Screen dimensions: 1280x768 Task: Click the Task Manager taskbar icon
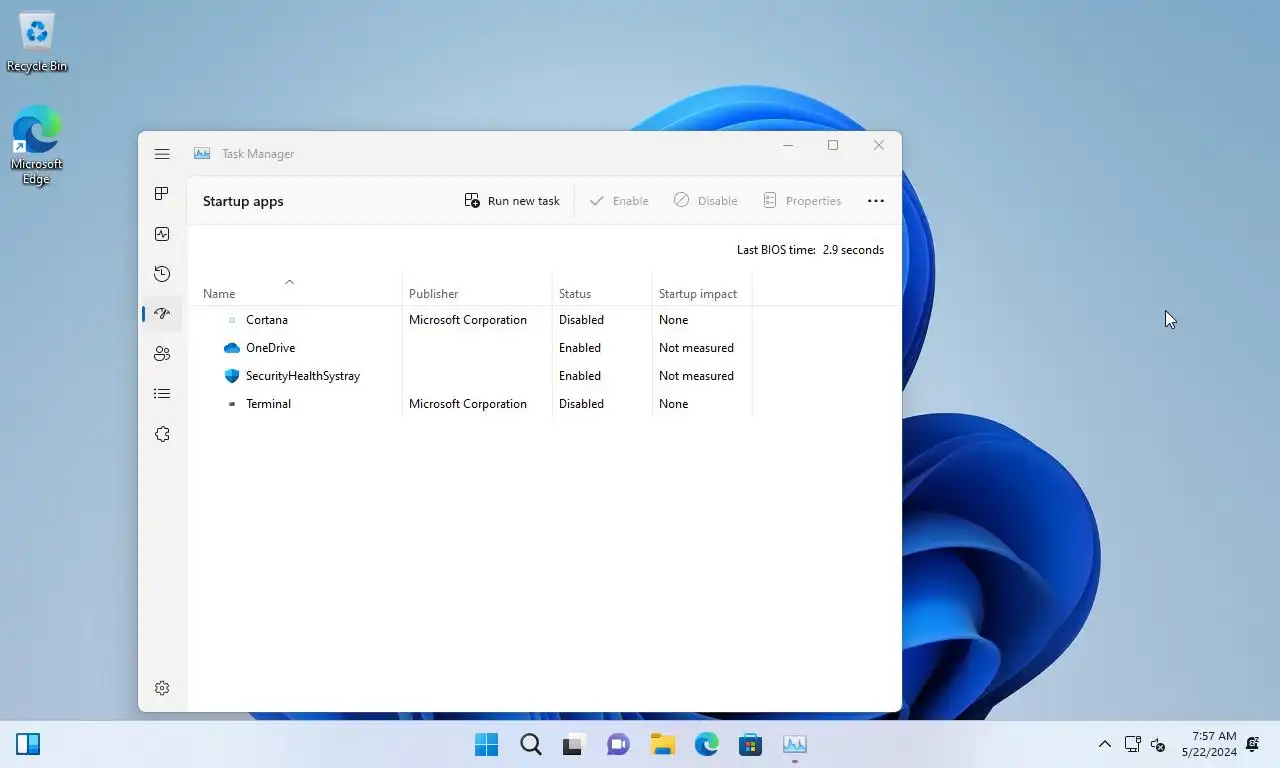coord(795,744)
